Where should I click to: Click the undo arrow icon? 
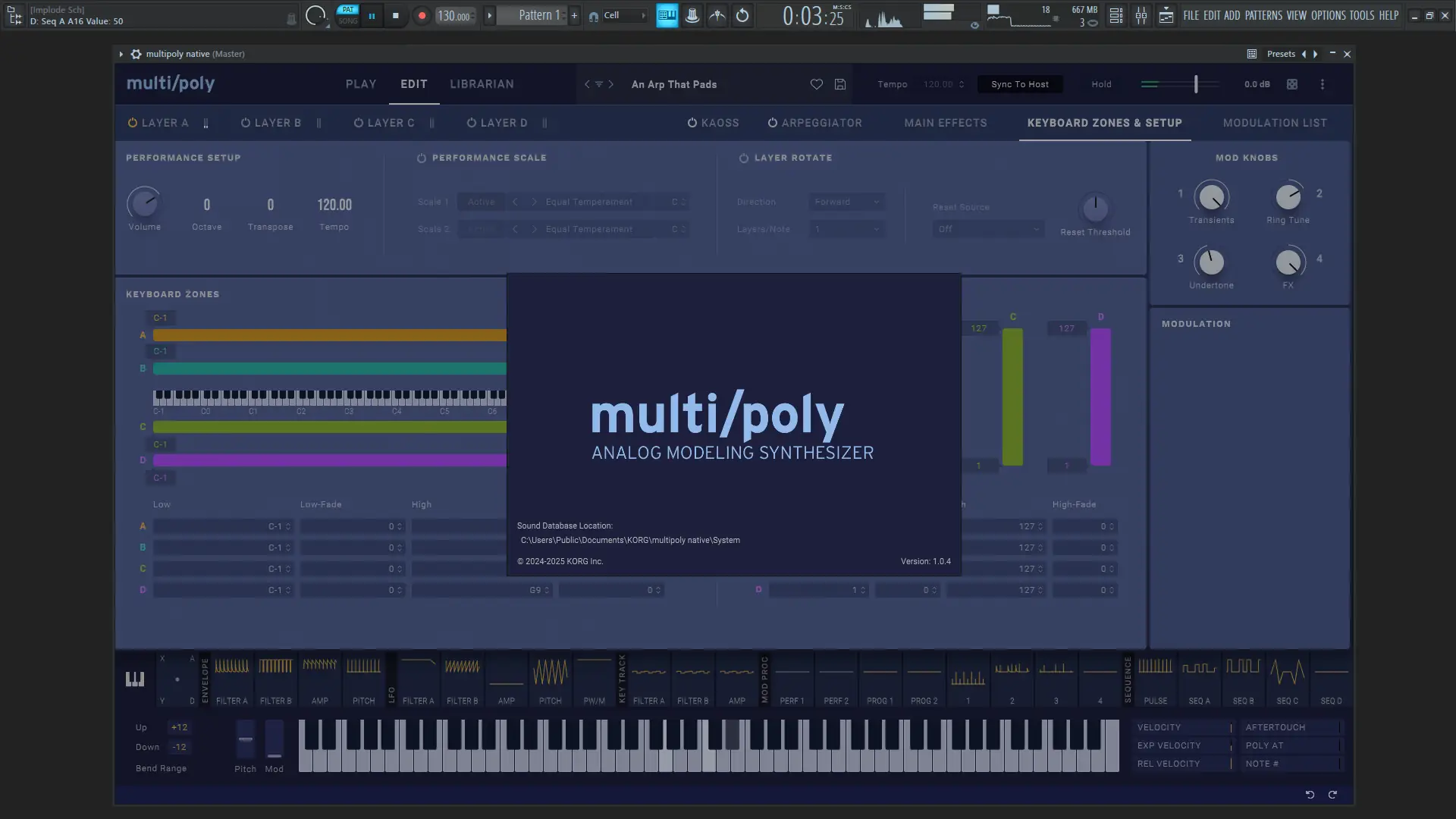click(x=1310, y=795)
